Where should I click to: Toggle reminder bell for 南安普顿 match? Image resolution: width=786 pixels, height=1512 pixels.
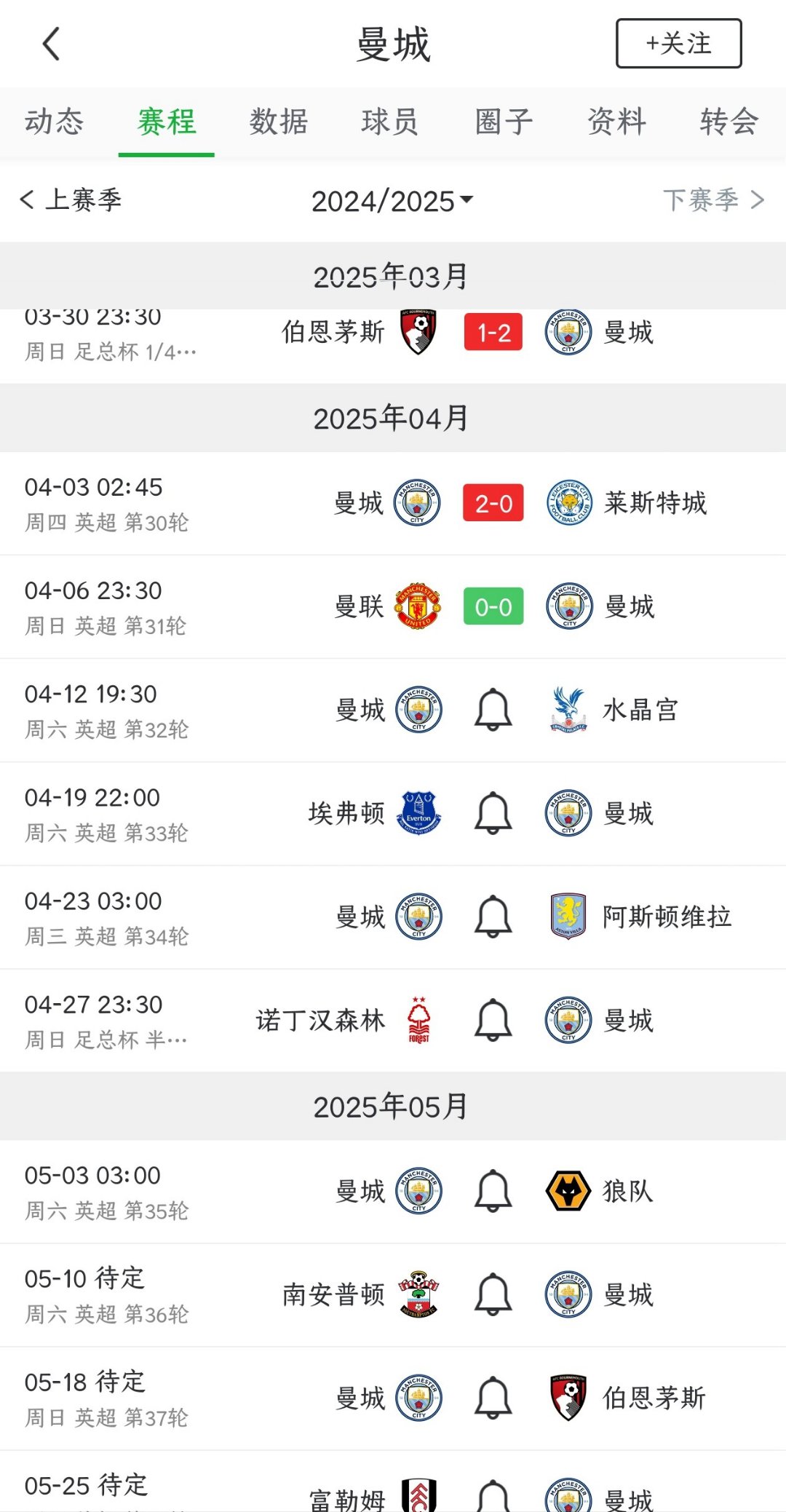493,1294
